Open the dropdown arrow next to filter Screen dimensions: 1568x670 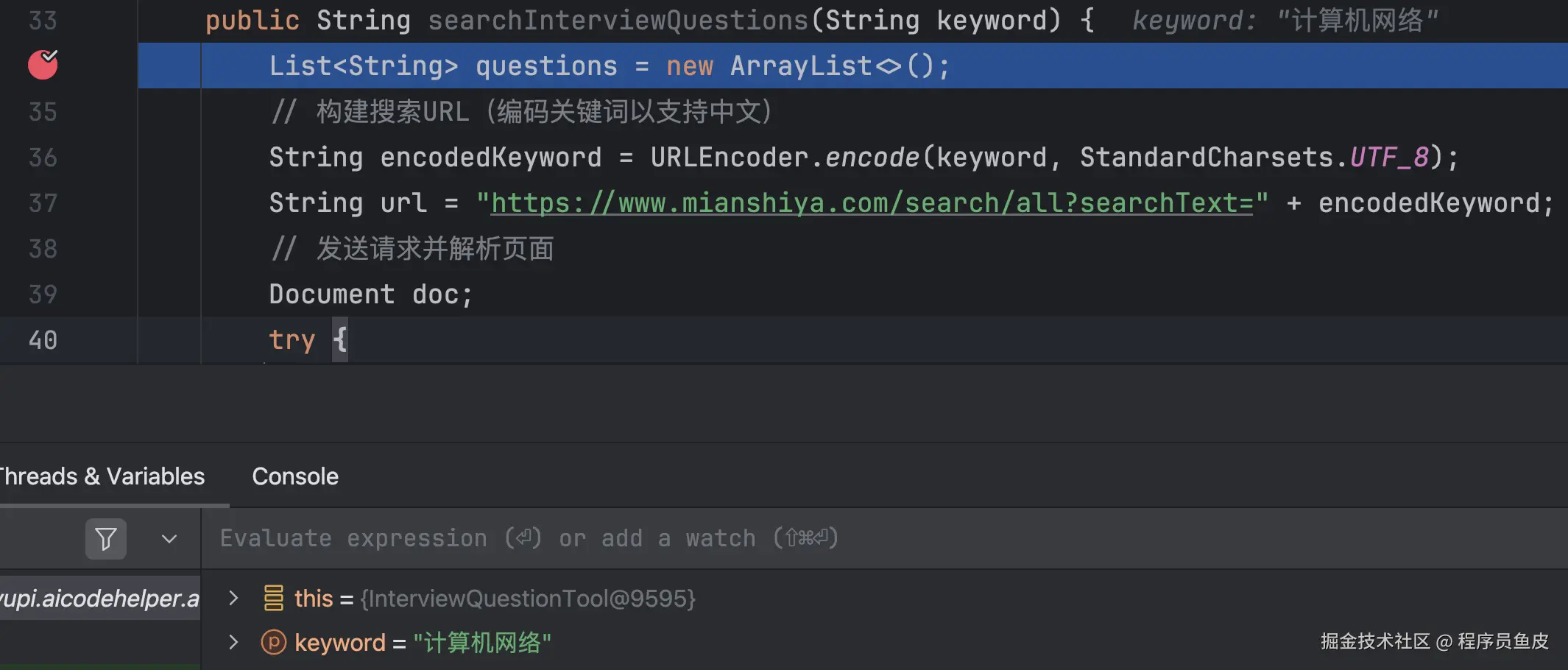click(x=169, y=539)
